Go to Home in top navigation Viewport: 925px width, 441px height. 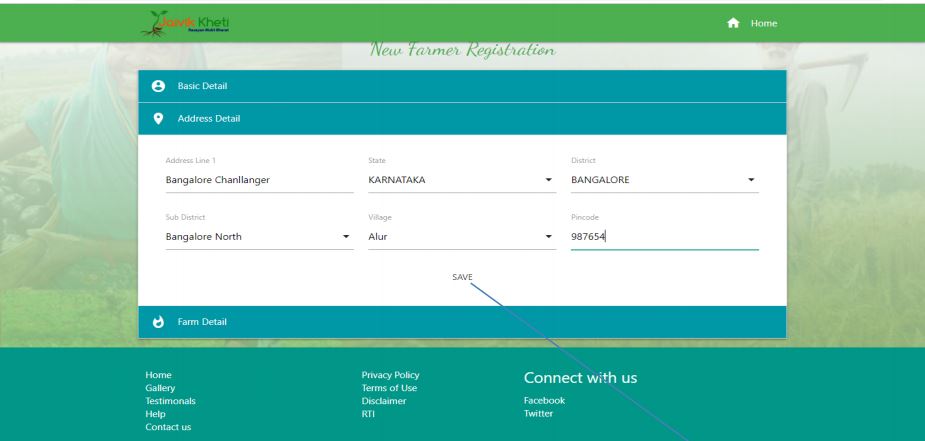pos(765,23)
